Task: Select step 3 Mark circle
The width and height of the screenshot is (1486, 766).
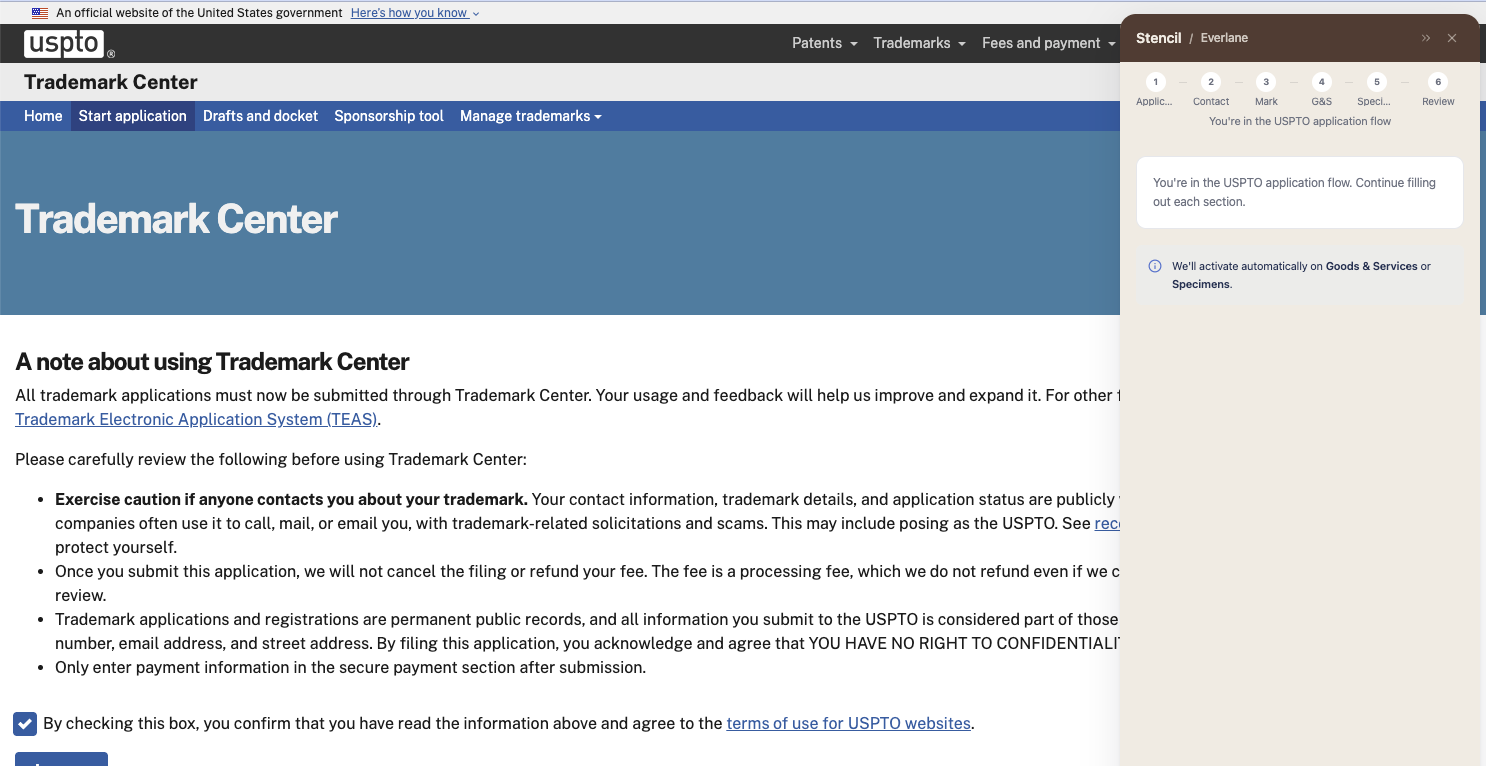Action: [x=1266, y=82]
